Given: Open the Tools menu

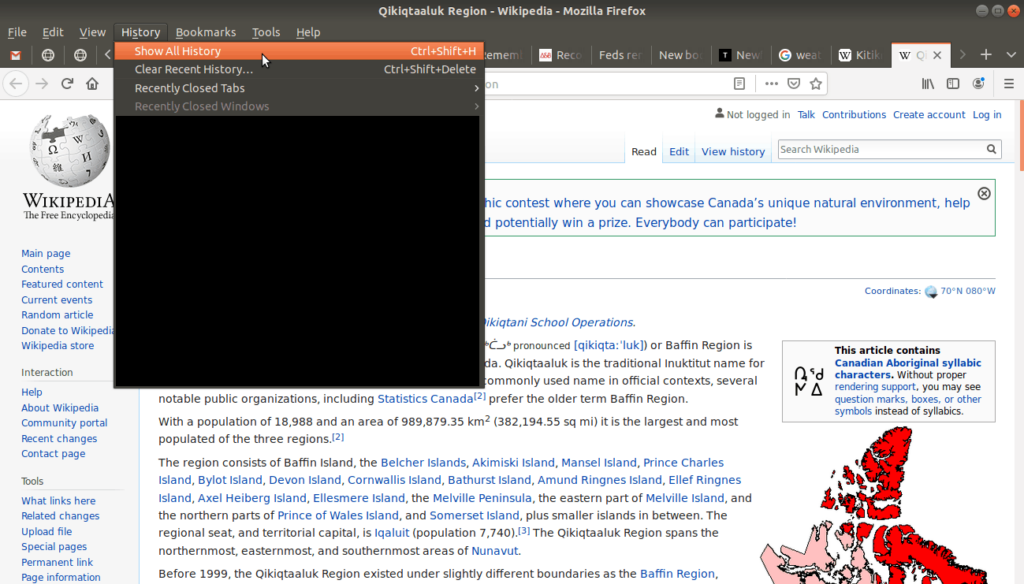Looking at the screenshot, I should click(266, 32).
